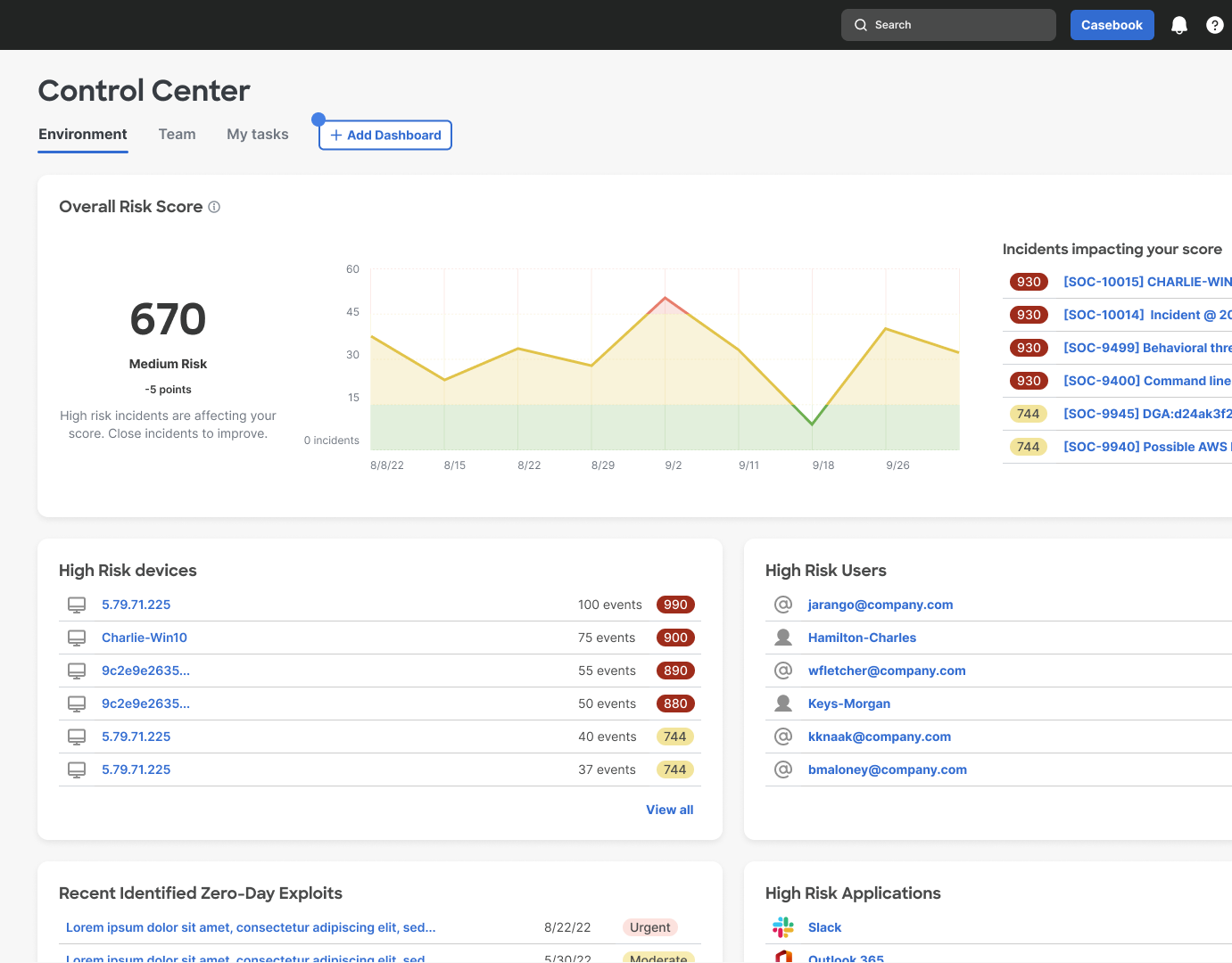Click the 9/2 peak point on the chart
The height and width of the screenshot is (963, 1232).
pyautogui.click(x=665, y=298)
